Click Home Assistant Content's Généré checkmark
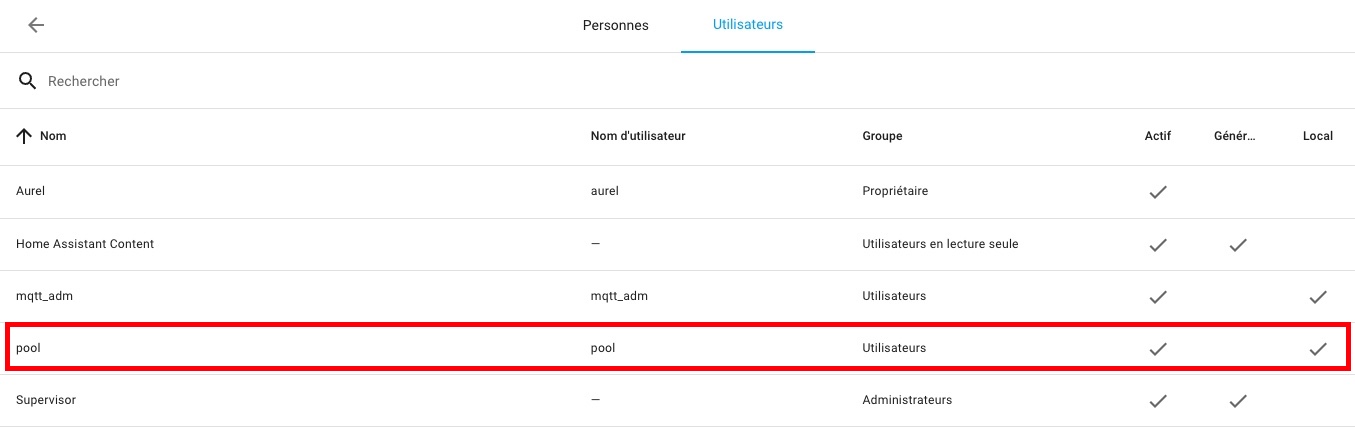Screen dimensions: 1355x436 click(1238, 244)
